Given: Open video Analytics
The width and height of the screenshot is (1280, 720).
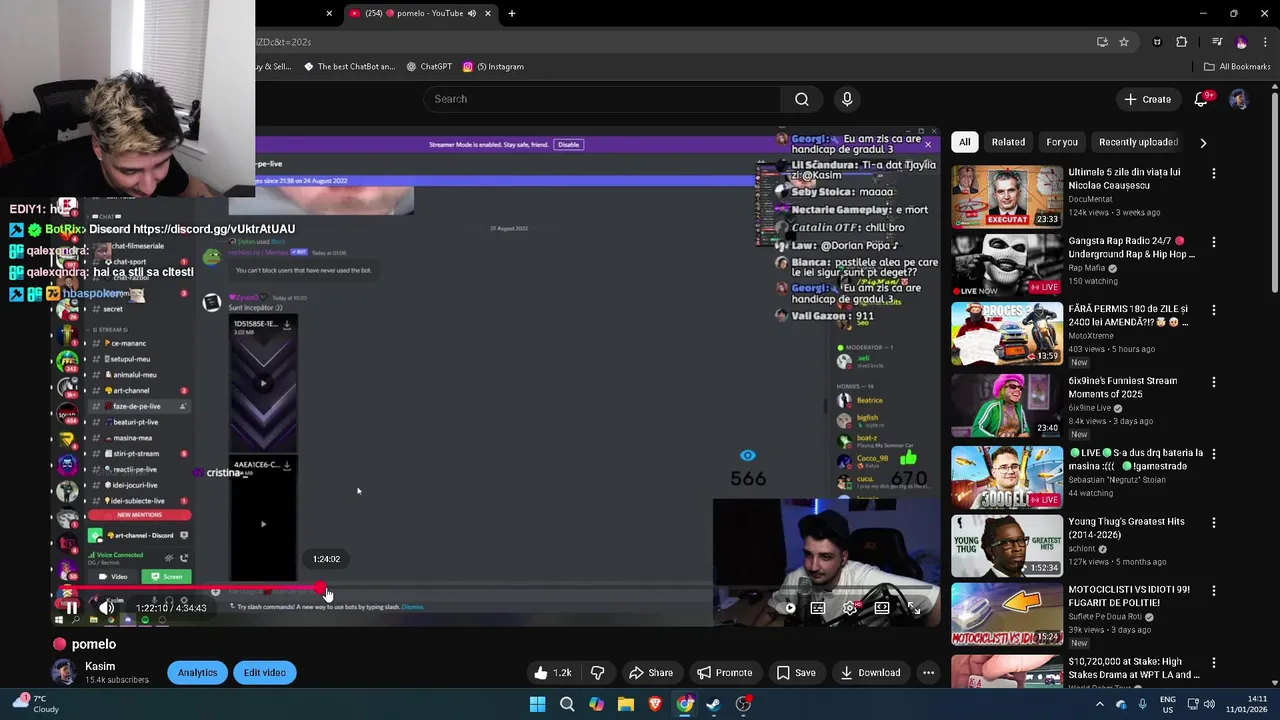Looking at the screenshot, I should [x=197, y=673].
